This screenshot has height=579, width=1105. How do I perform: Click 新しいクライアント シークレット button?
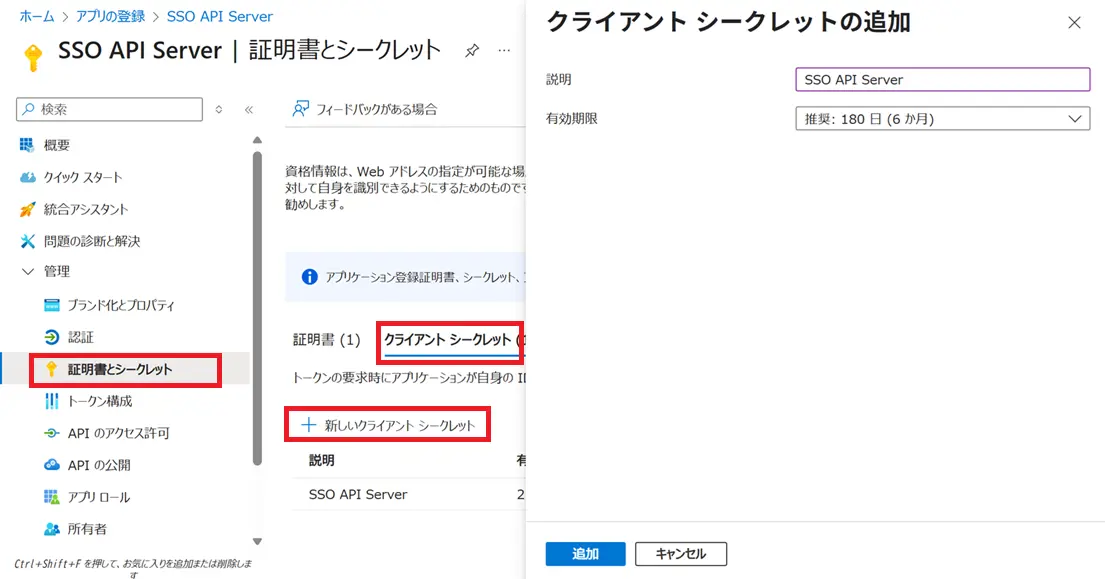point(388,425)
